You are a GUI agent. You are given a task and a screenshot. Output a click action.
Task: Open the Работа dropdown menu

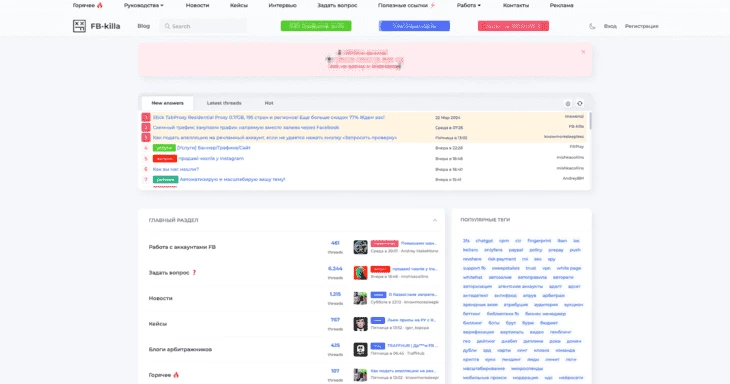click(x=468, y=6)
